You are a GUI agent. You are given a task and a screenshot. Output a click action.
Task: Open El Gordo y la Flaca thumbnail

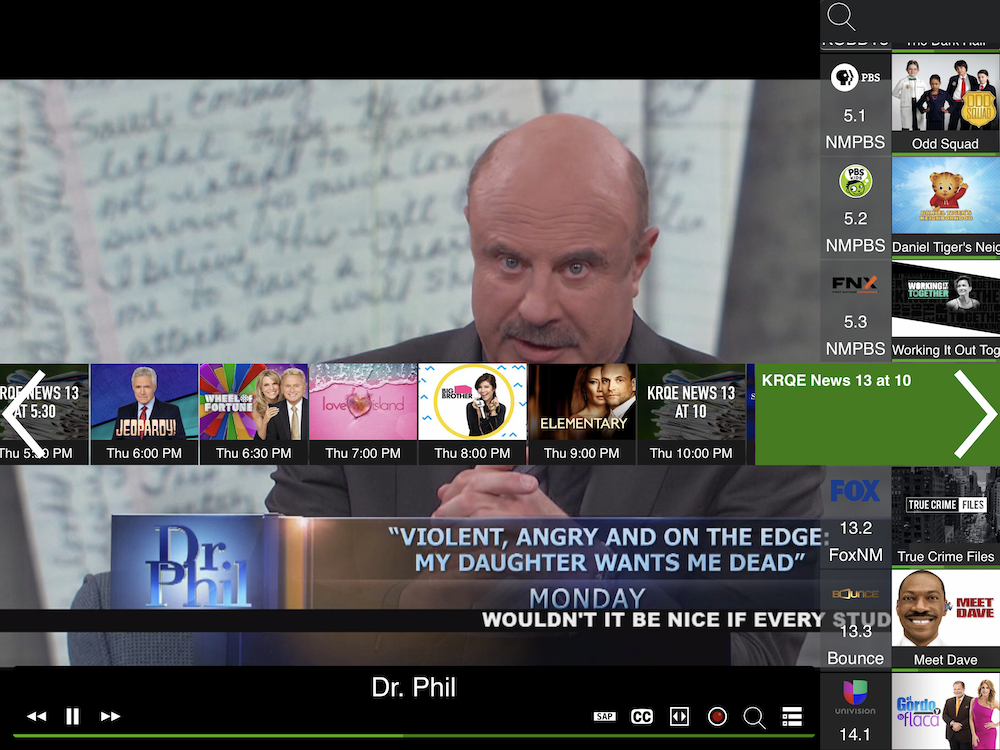(x=946, y=711)
